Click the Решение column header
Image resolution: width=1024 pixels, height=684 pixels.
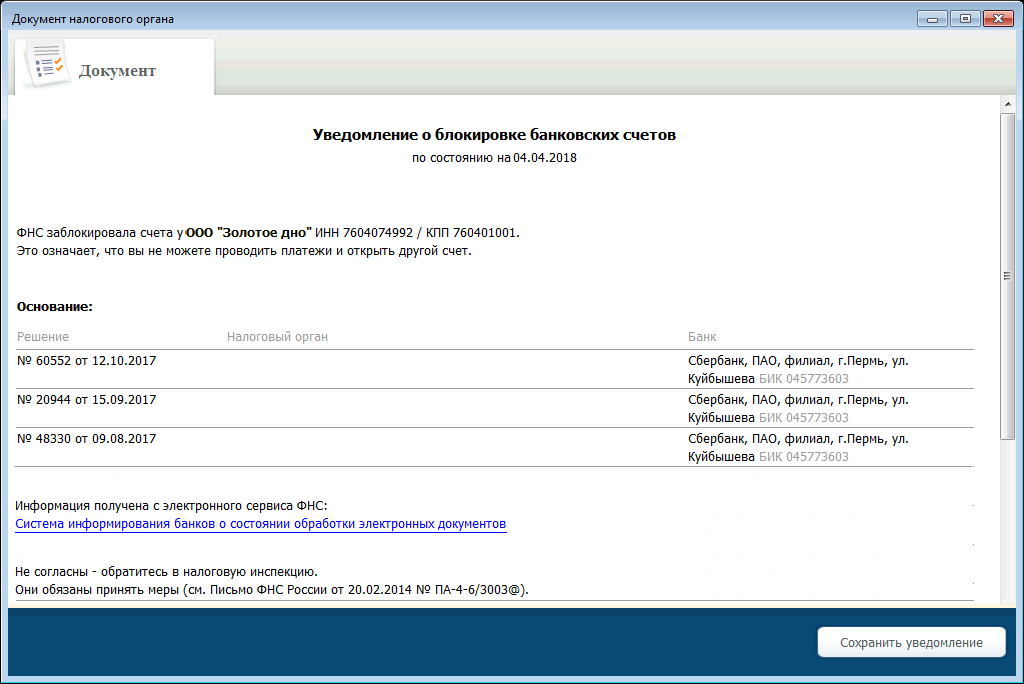[x=42, y=336]
